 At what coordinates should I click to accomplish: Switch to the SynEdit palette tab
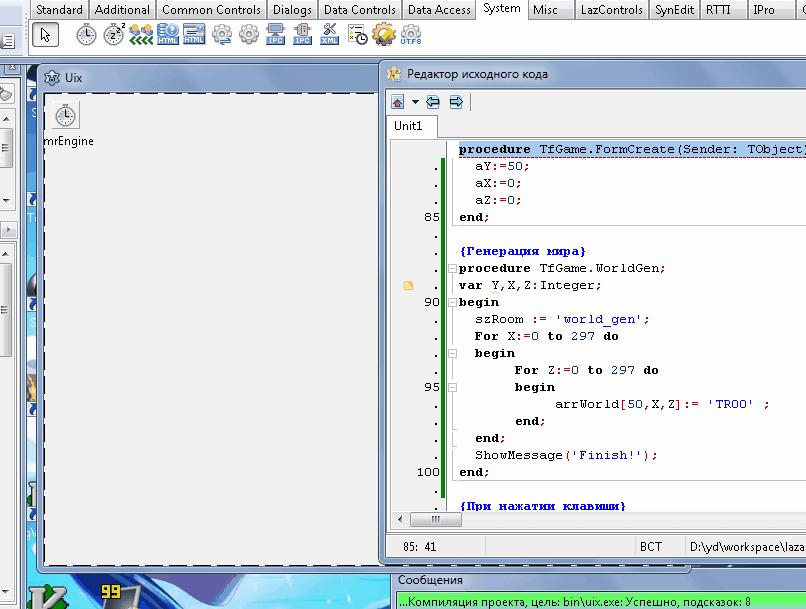click(677, 10)
